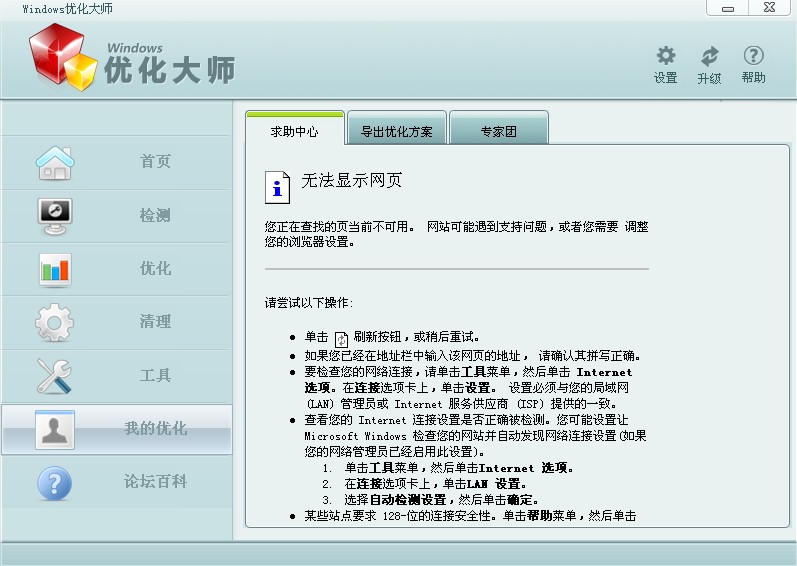Image resolution: width=797 pixels, height=566 pixels.
Task: Open the 设置 gear icon
Action: pyautogui.click(x=665, y=55)
